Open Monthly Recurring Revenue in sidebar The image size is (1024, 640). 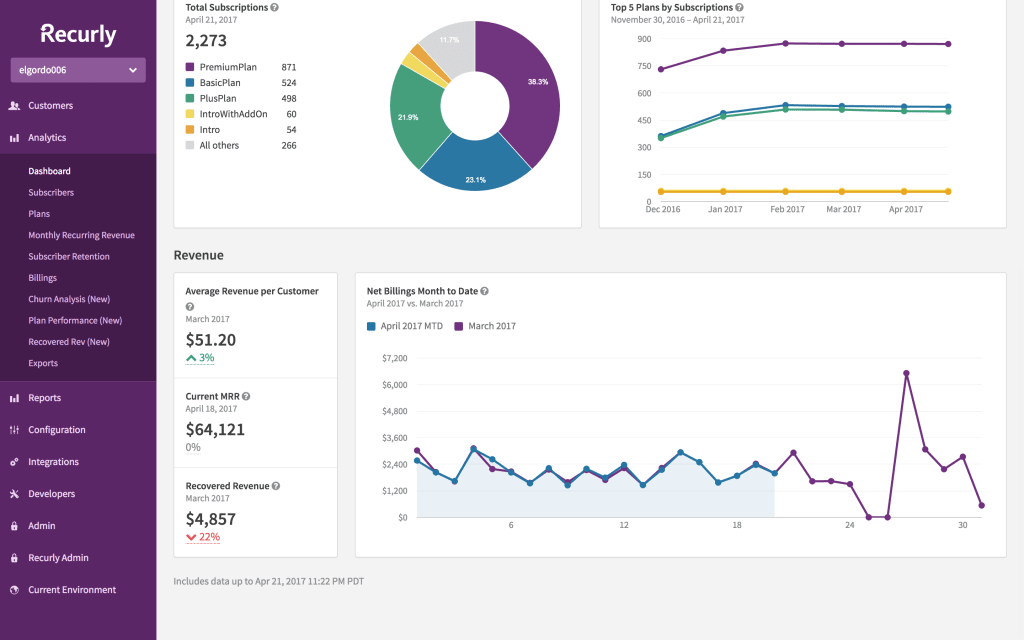[x=82, y=235]
